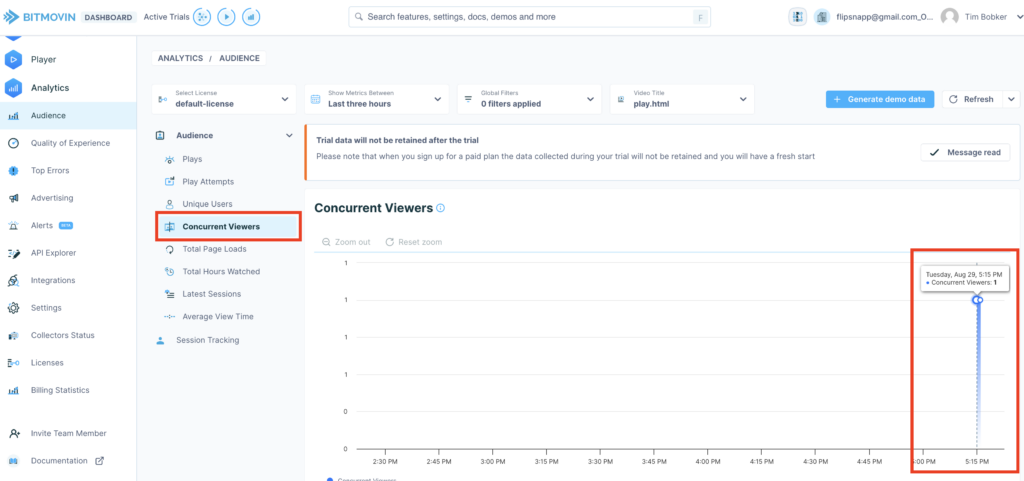Expand the Refresh options arrow
The image size is (1024, 481).
pos(1011,99)
